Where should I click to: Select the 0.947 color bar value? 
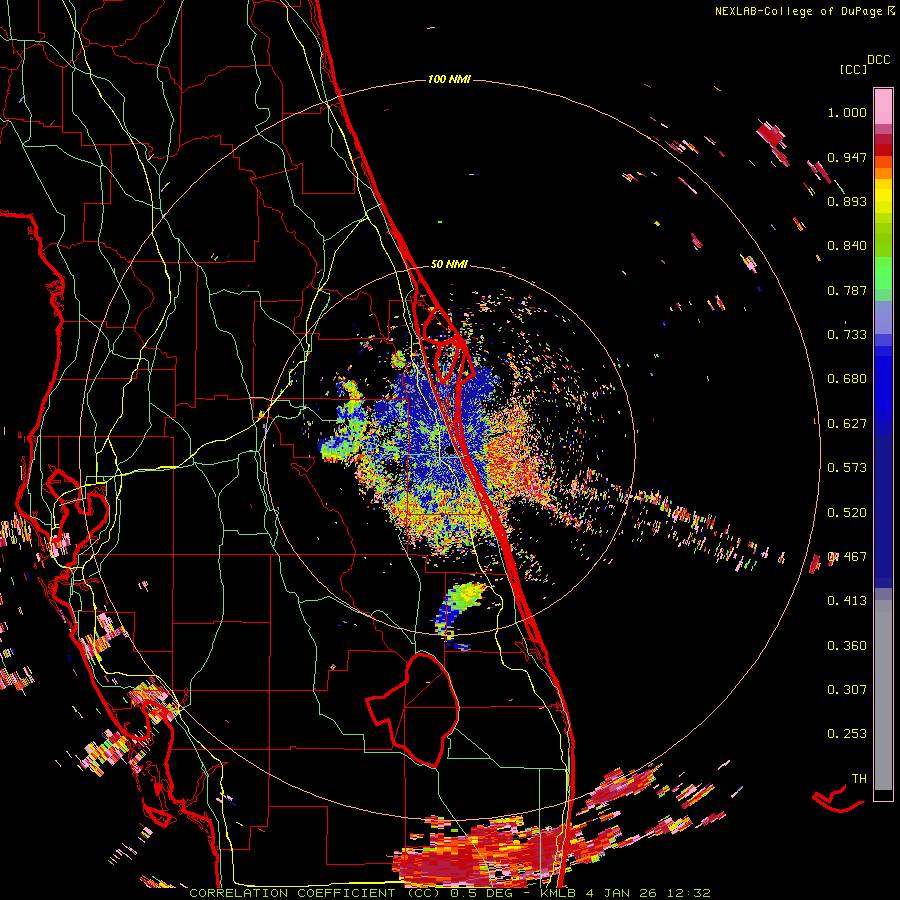pos(847,157)
